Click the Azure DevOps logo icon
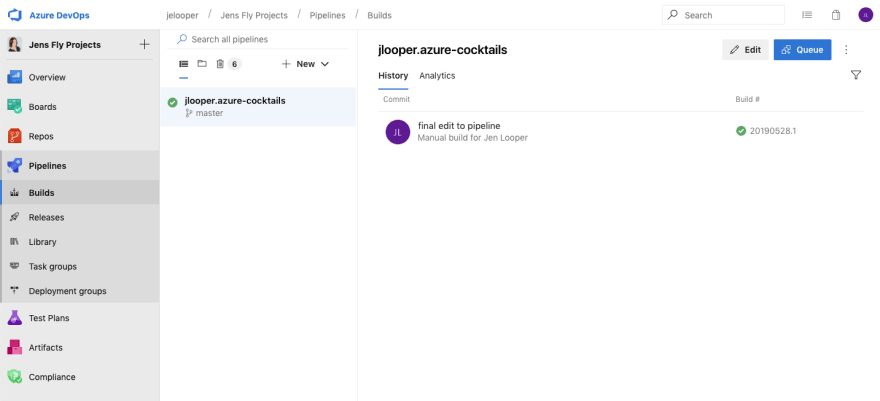This screenshot has height=401, width=880. point(14,15)
